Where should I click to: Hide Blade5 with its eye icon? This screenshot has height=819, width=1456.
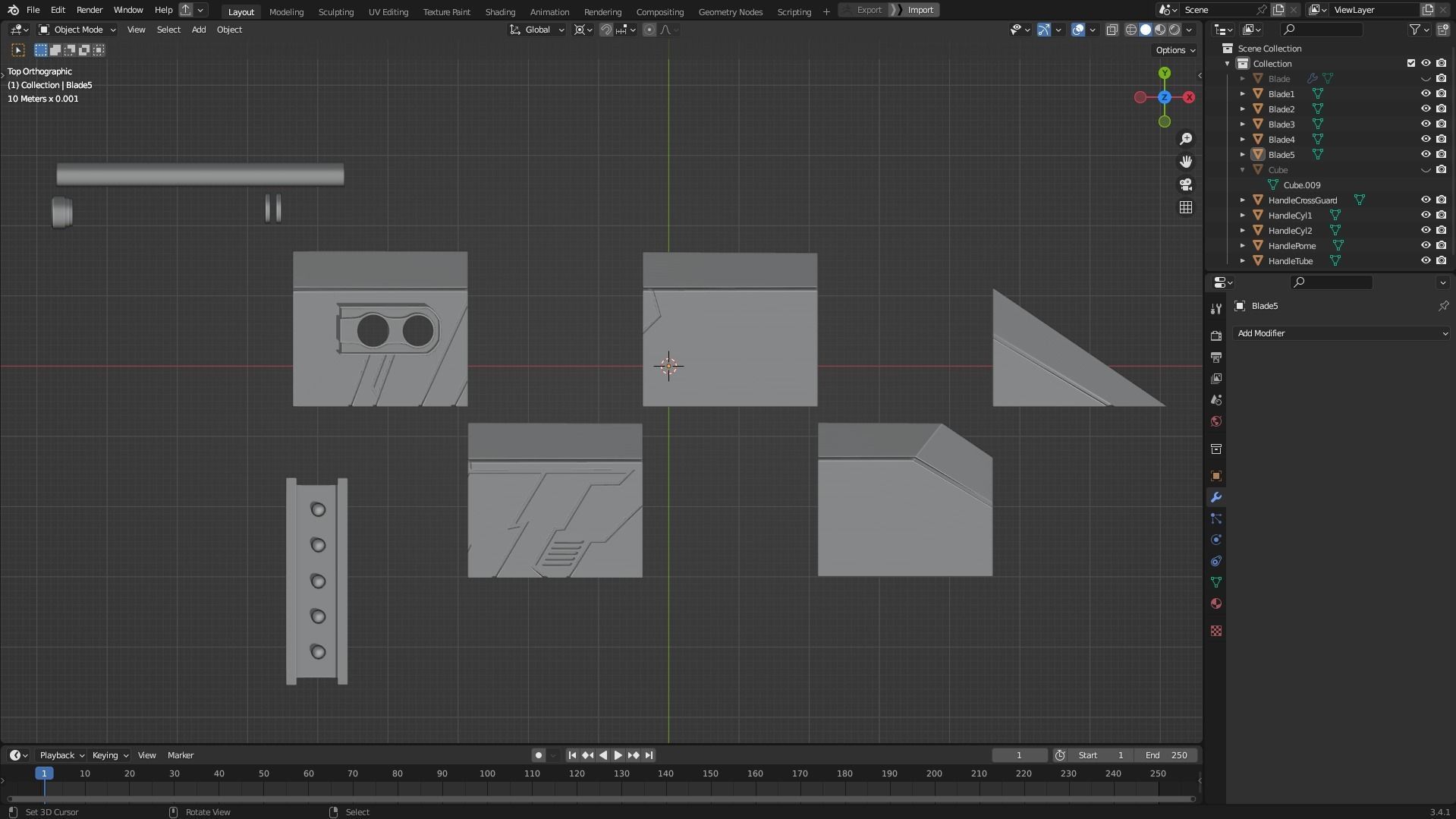point(1426,155)
